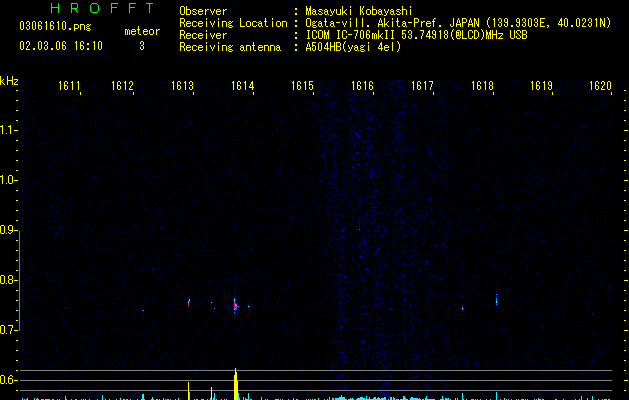The image size is (629, 400).
Task: Click the 0.9 kHz frequency label
Action: pos(7,230)
